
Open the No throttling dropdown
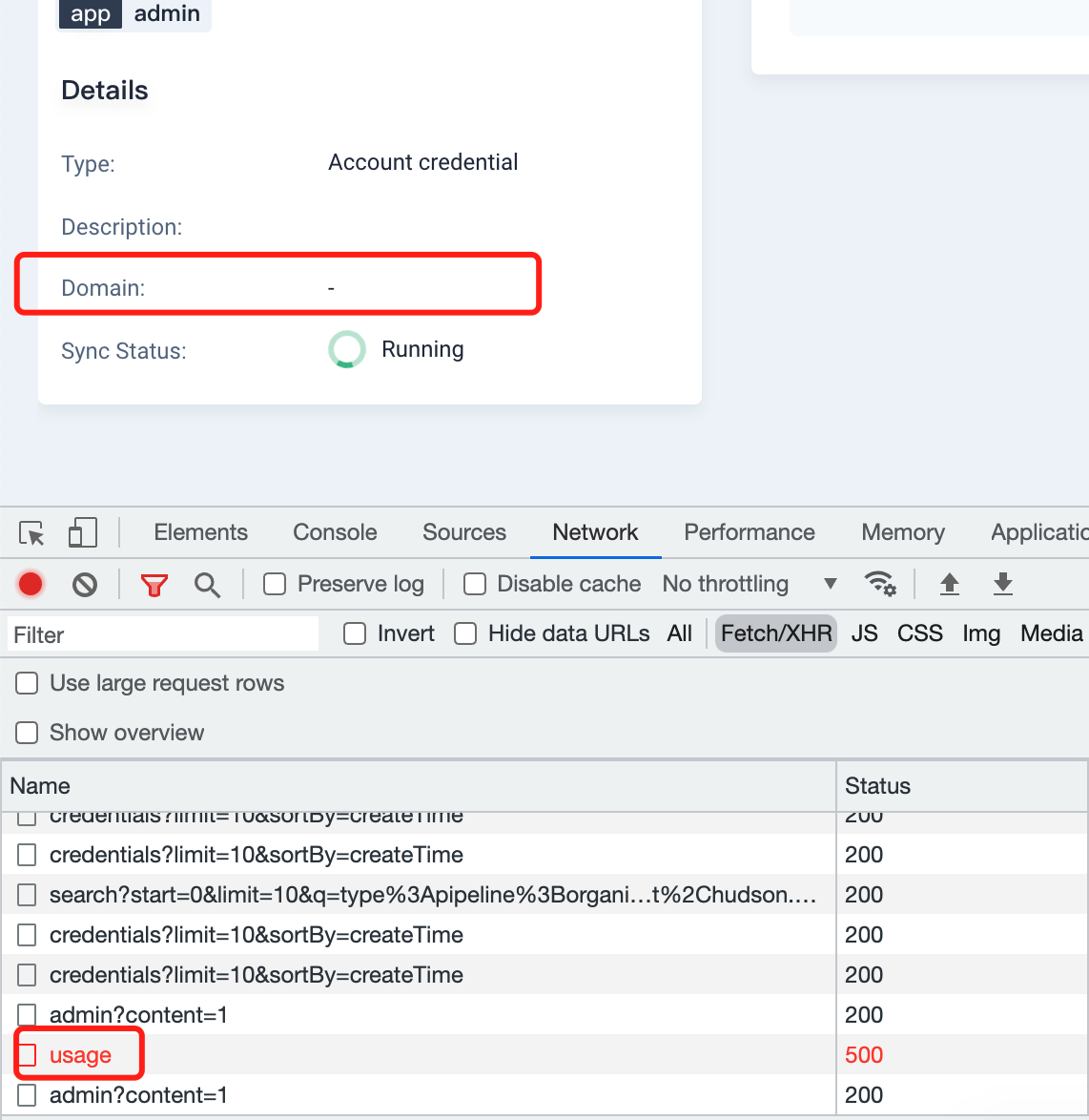click(750, 584)
